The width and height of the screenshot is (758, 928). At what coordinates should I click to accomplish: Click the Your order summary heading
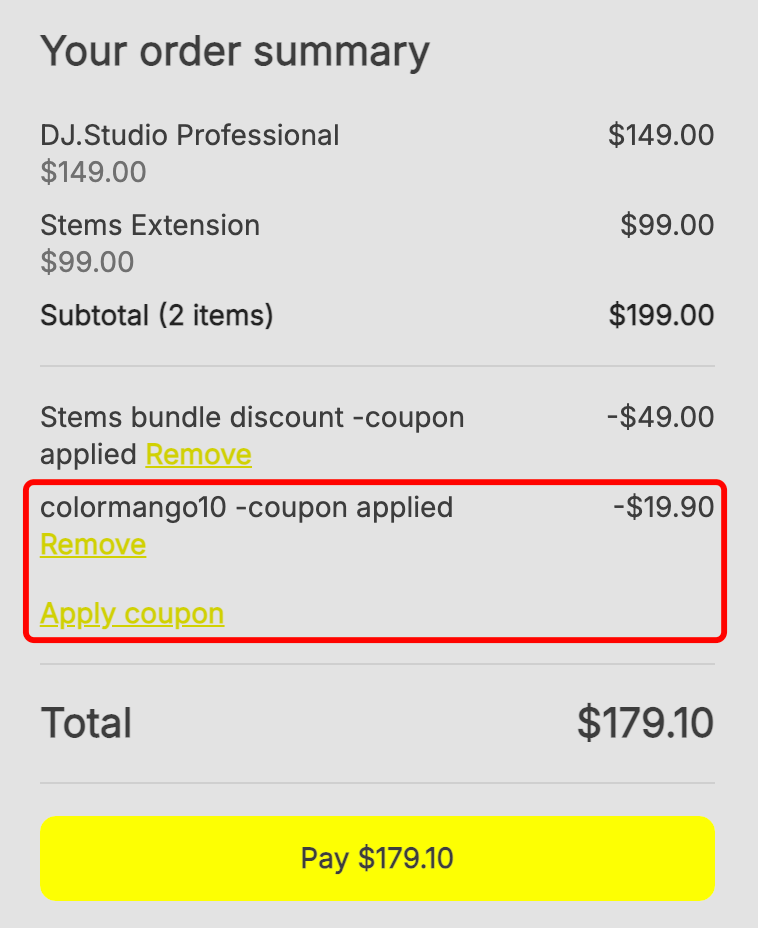(x=235, y=51)
